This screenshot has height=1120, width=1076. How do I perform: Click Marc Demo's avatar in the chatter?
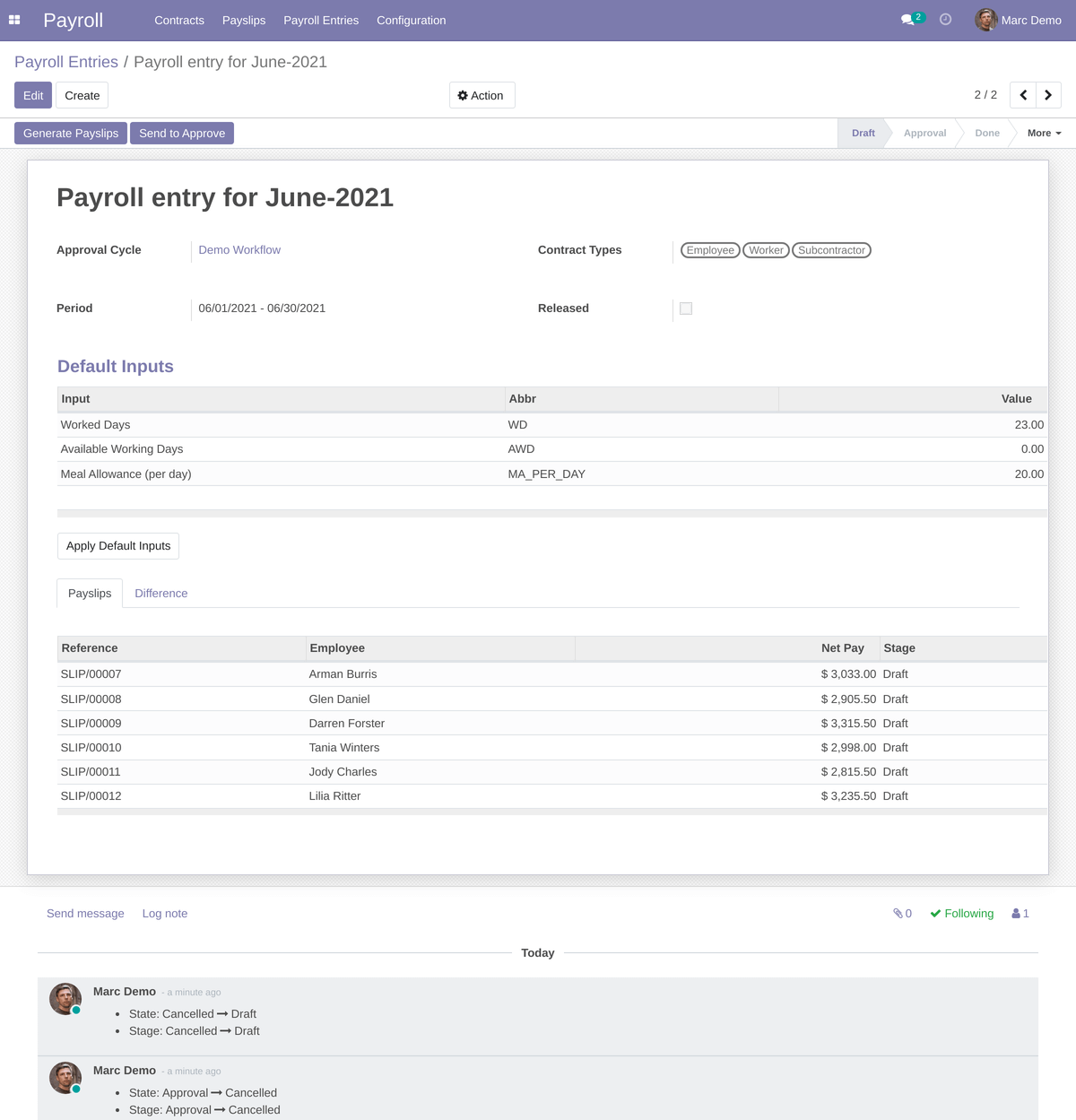[x=65, y=998]
